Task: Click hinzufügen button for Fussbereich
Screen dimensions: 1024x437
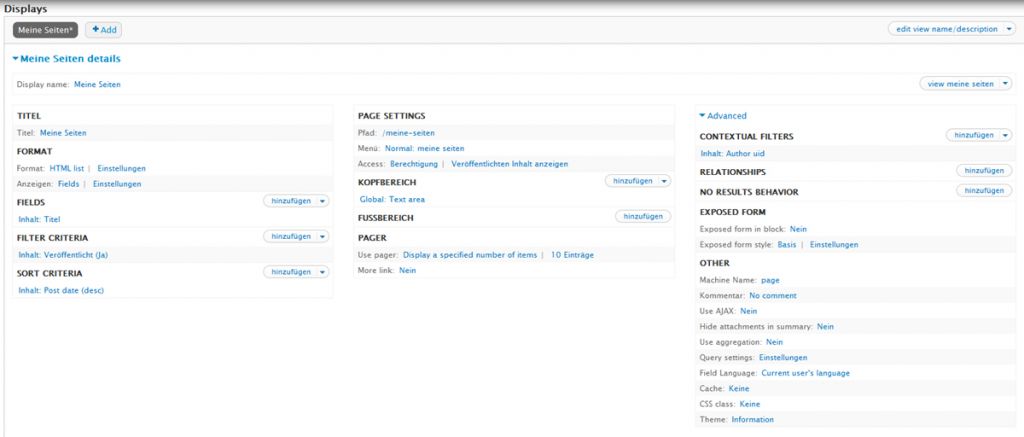Action: point(642,216)
